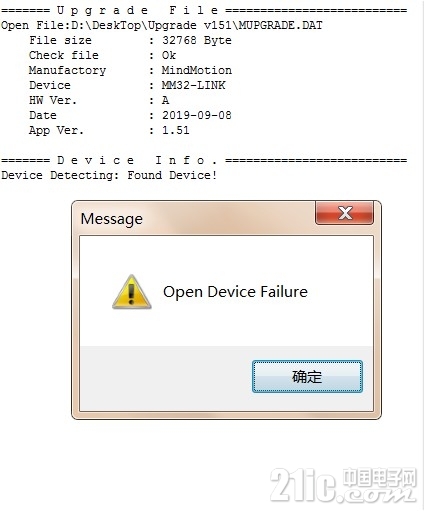
Task: Click the 确定 confirmation button
Action: tap(307, 376)
